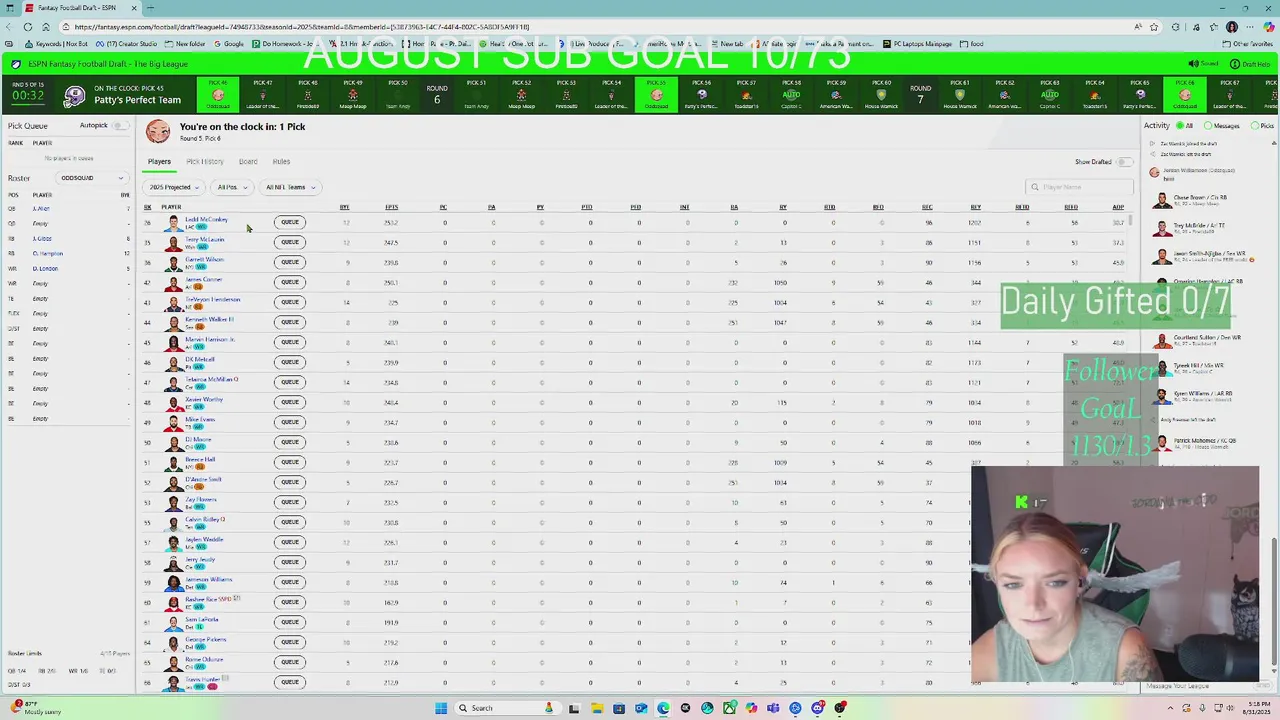Click the browser address bar URL
Screen dimensions: 1280x720
click(x=300, y=27)
